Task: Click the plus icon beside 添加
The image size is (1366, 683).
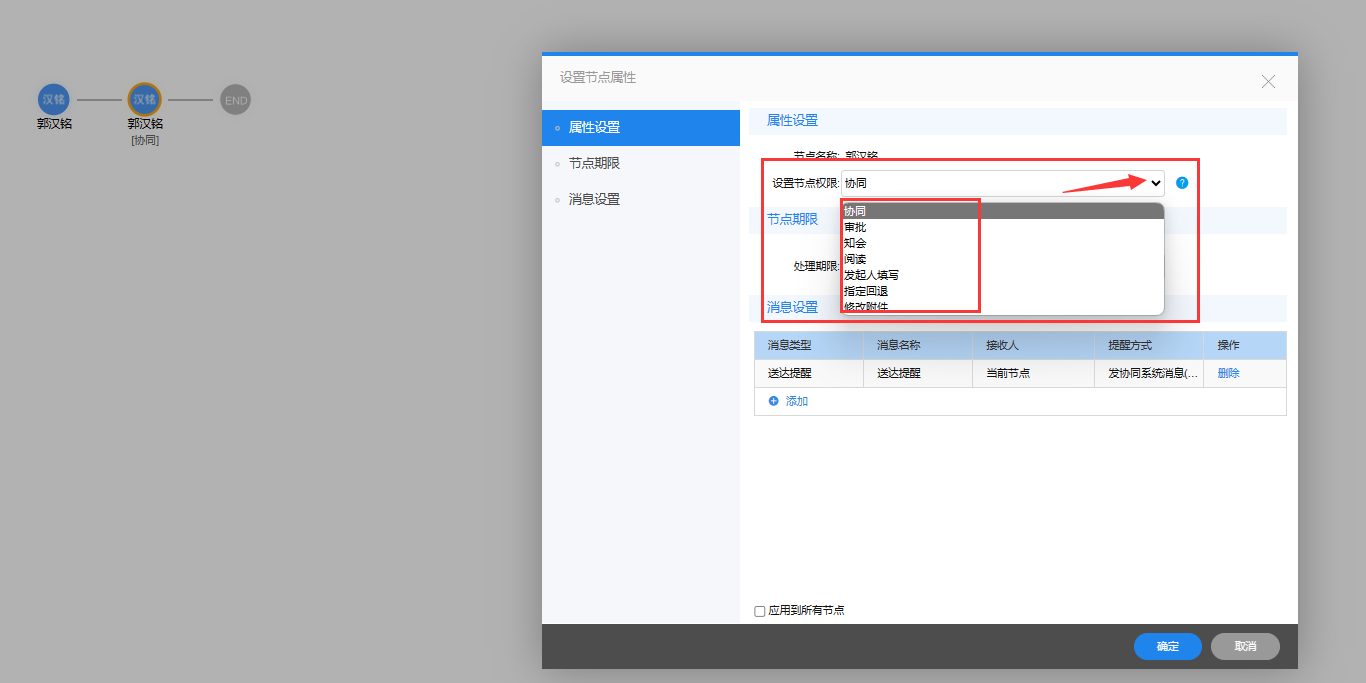Action: 773,401
